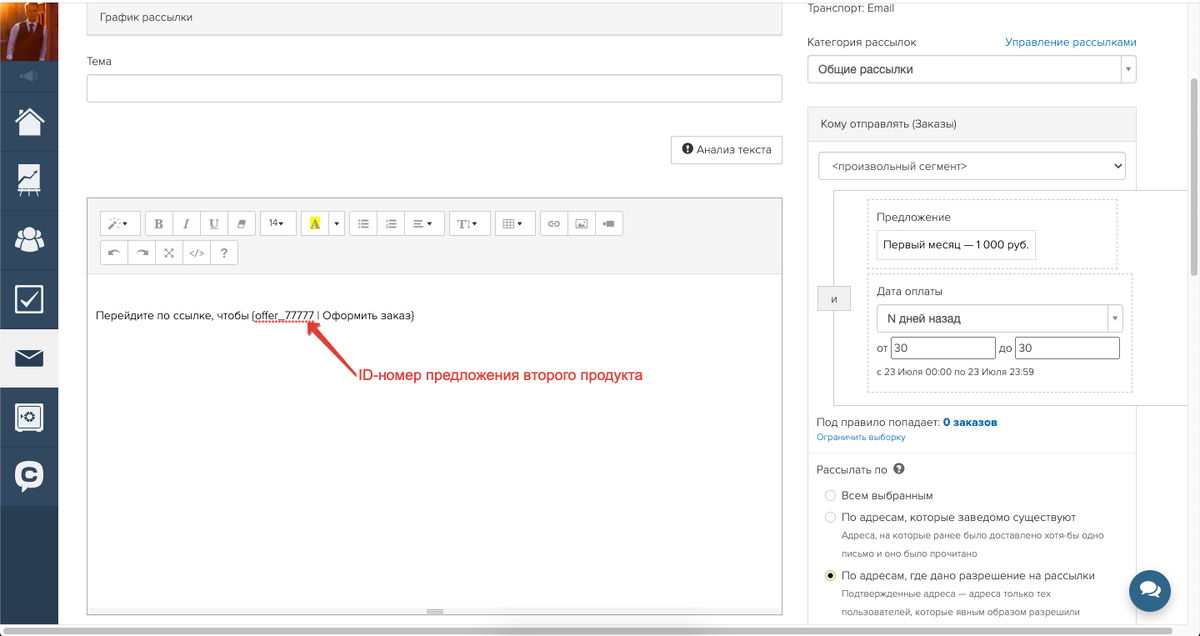
Task: Open the users group icon in sidebar
Action: click(x=29, y=239)
